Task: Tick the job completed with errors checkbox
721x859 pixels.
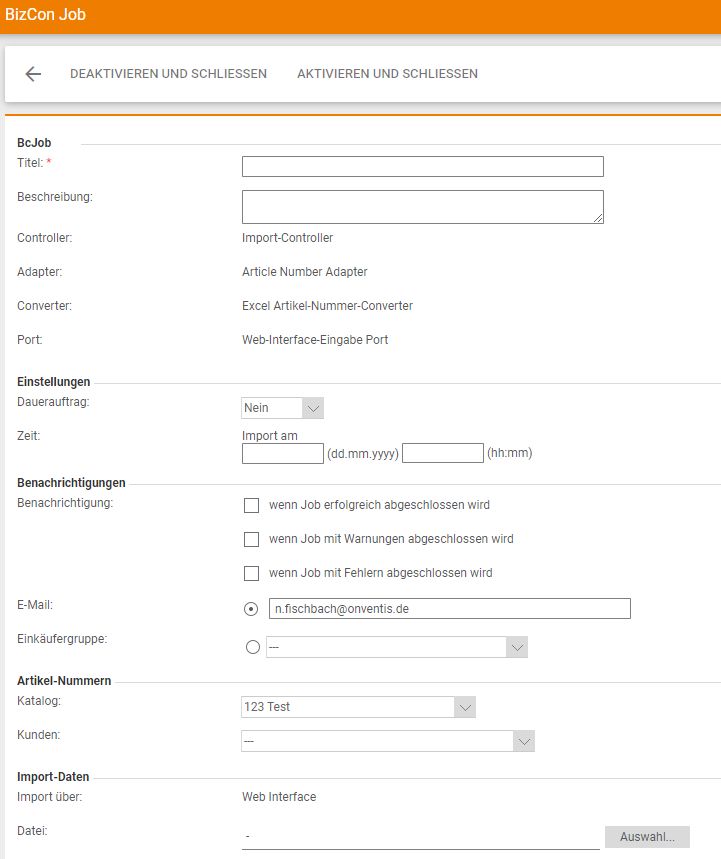Action: point(252,573)
